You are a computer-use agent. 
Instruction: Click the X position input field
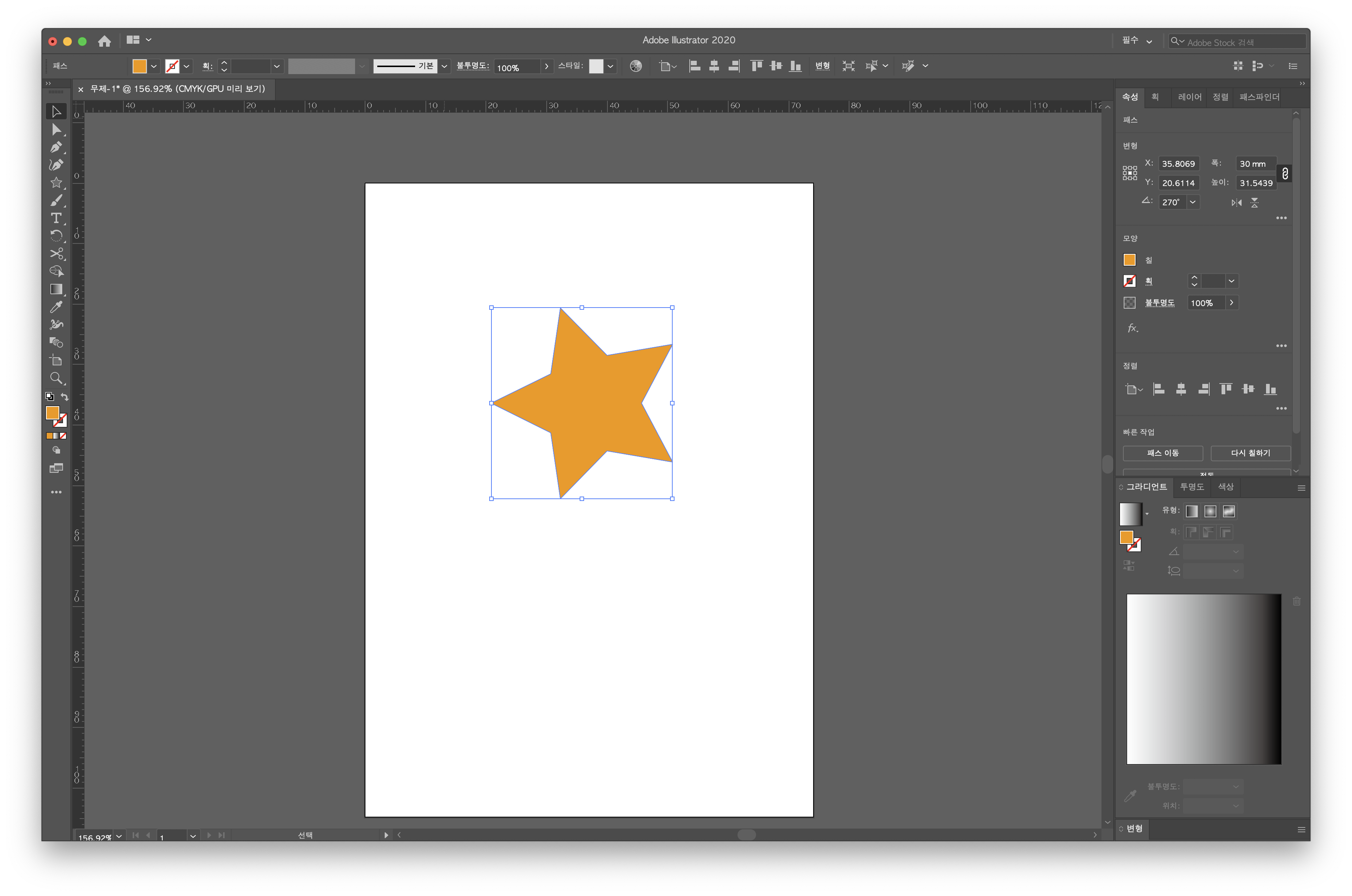[x=1178, y=164]
